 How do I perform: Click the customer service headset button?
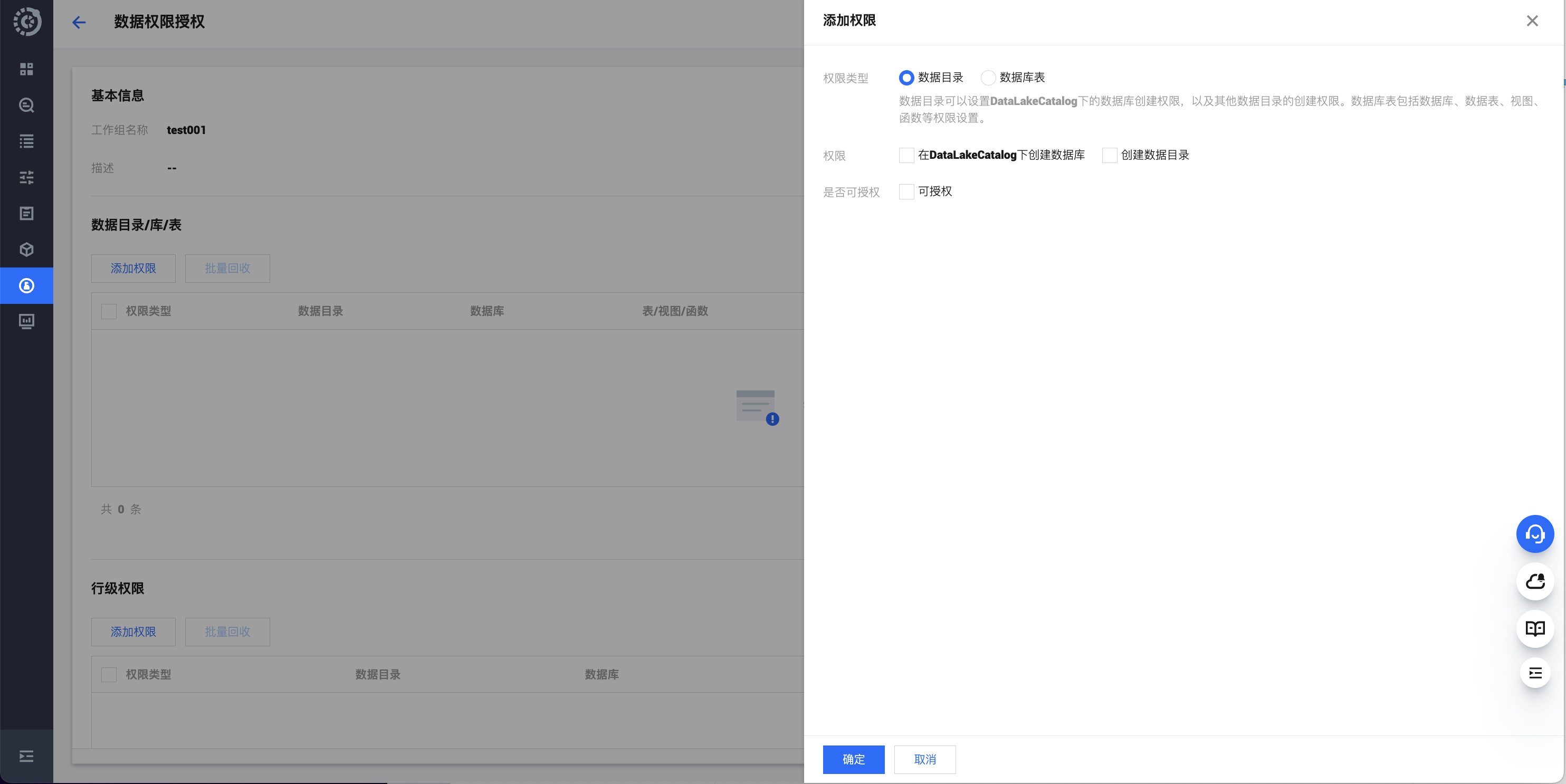pyautogui.click(x=1534, y=534)
